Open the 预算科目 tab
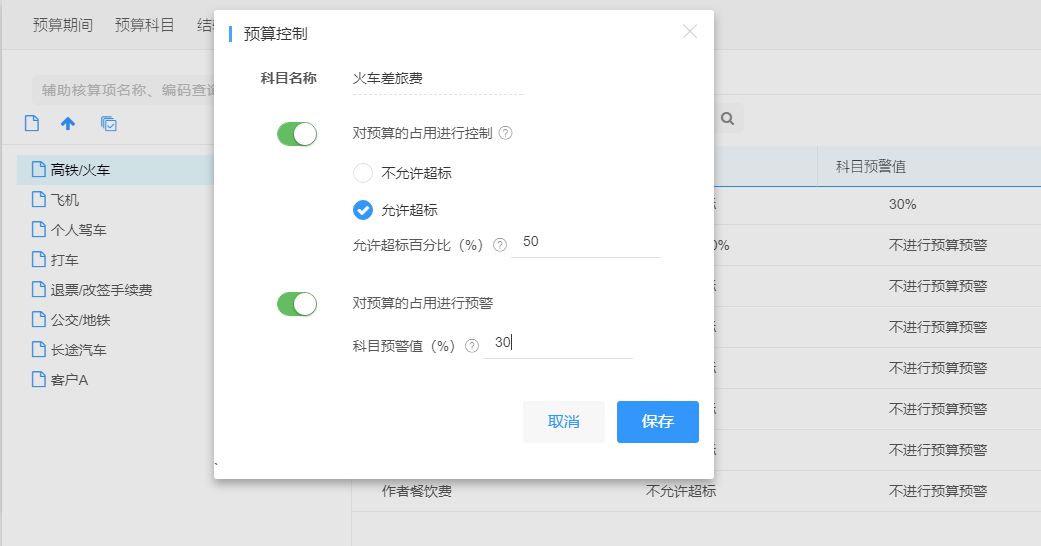1041x546 pixels. click(x=144, y=25)
